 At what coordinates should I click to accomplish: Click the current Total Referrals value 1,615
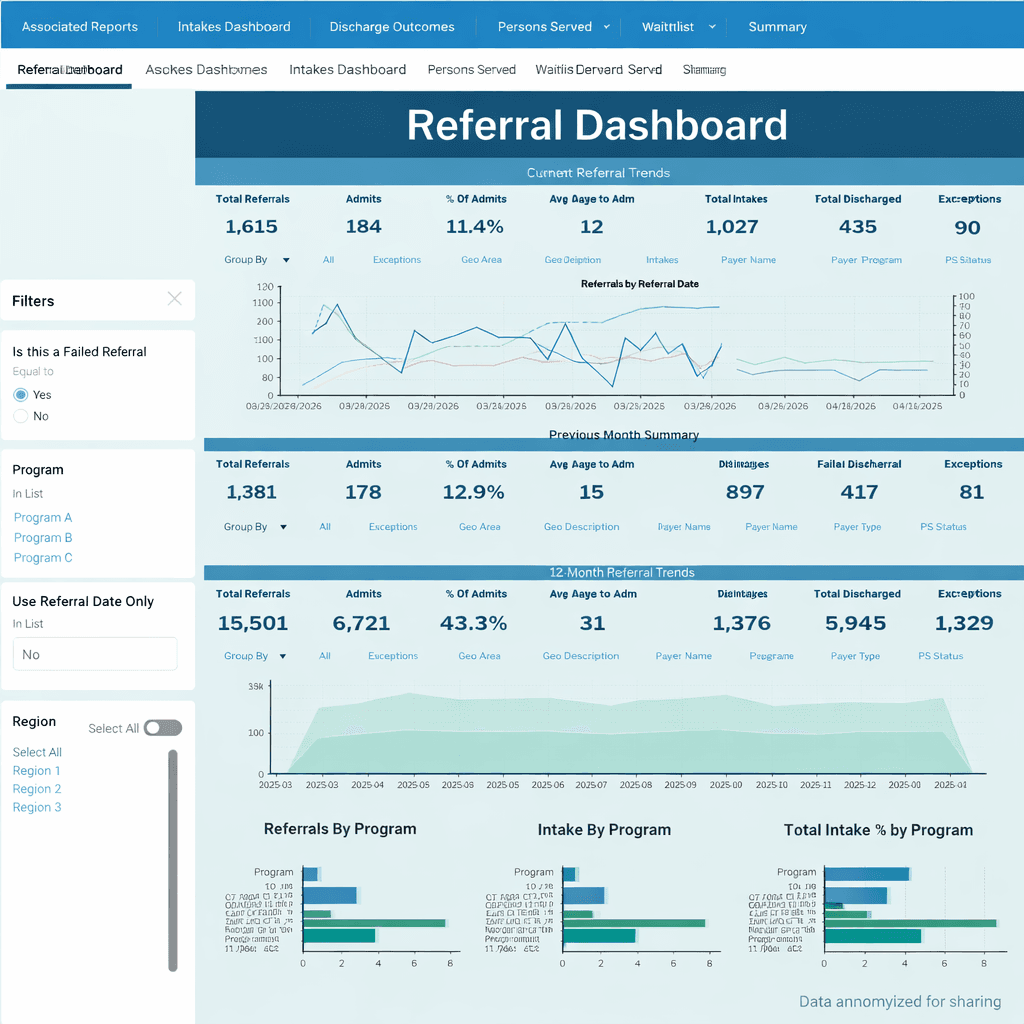point(251,227)
